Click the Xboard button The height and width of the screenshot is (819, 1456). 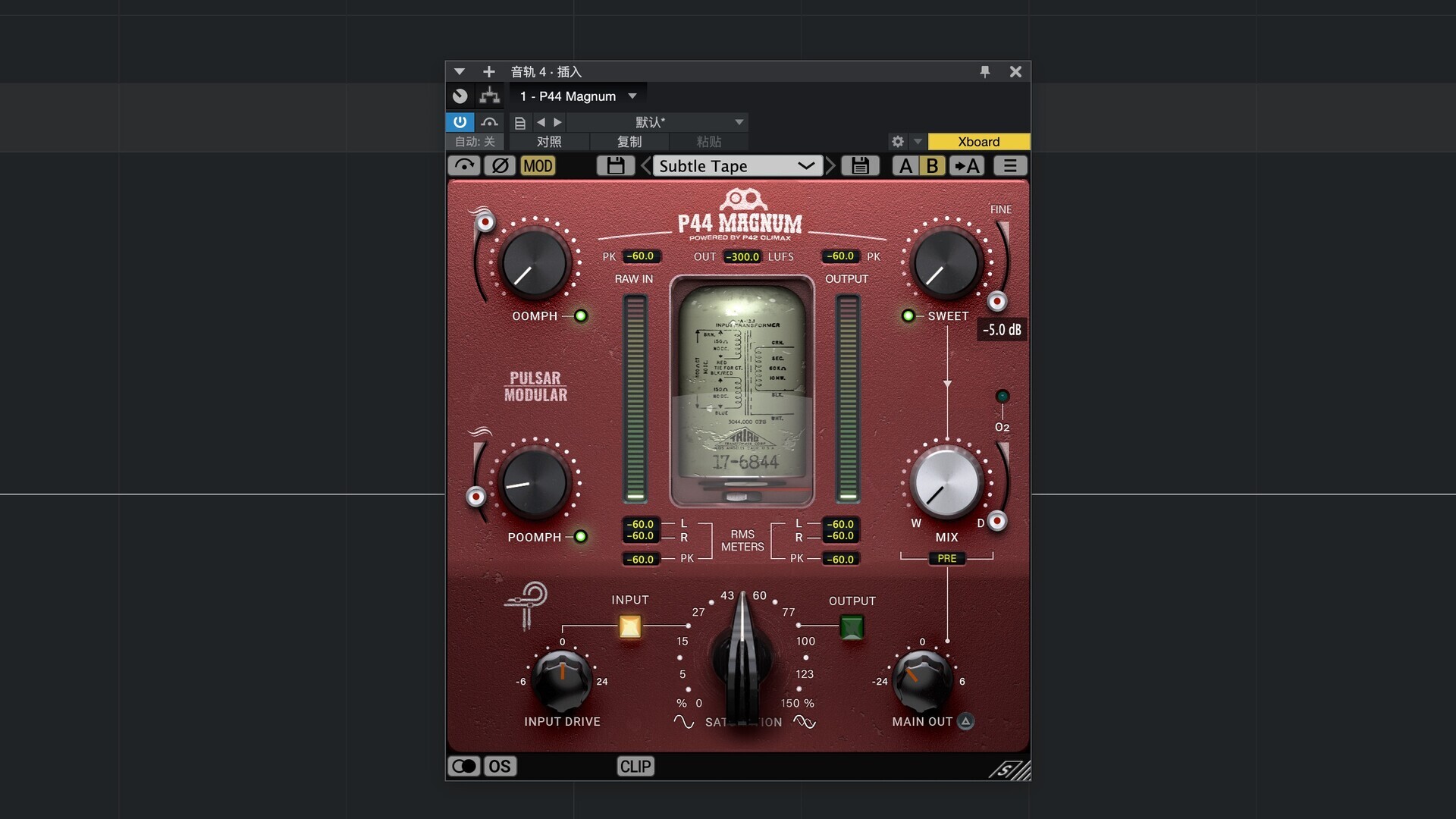coord(978,142)
